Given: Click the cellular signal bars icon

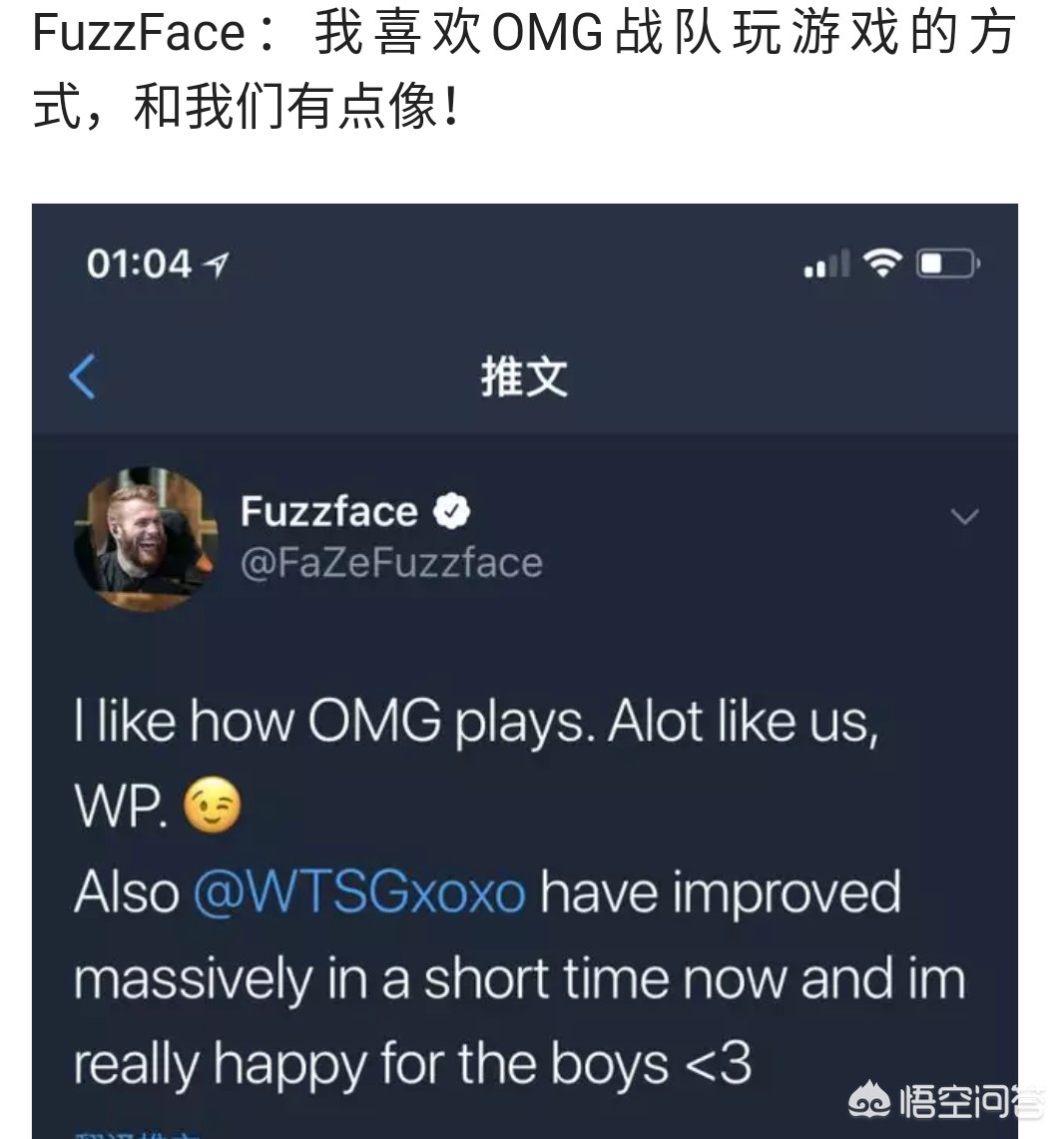Looking at the screenshot, I should pyautogui.click(x=827, y=263).
